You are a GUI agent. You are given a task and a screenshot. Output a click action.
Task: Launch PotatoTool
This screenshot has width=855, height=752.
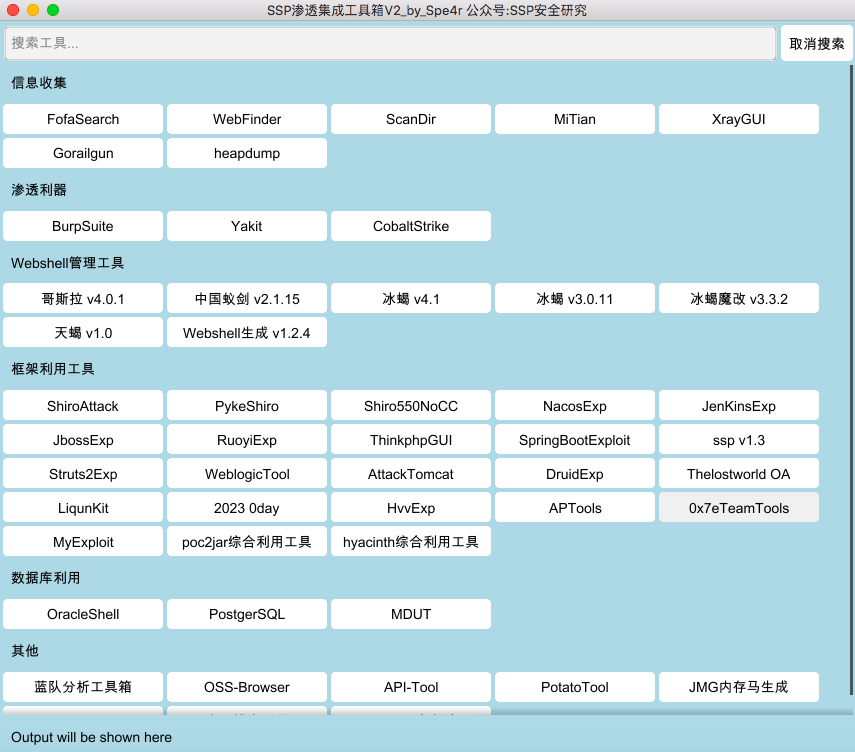click(575, 687)
